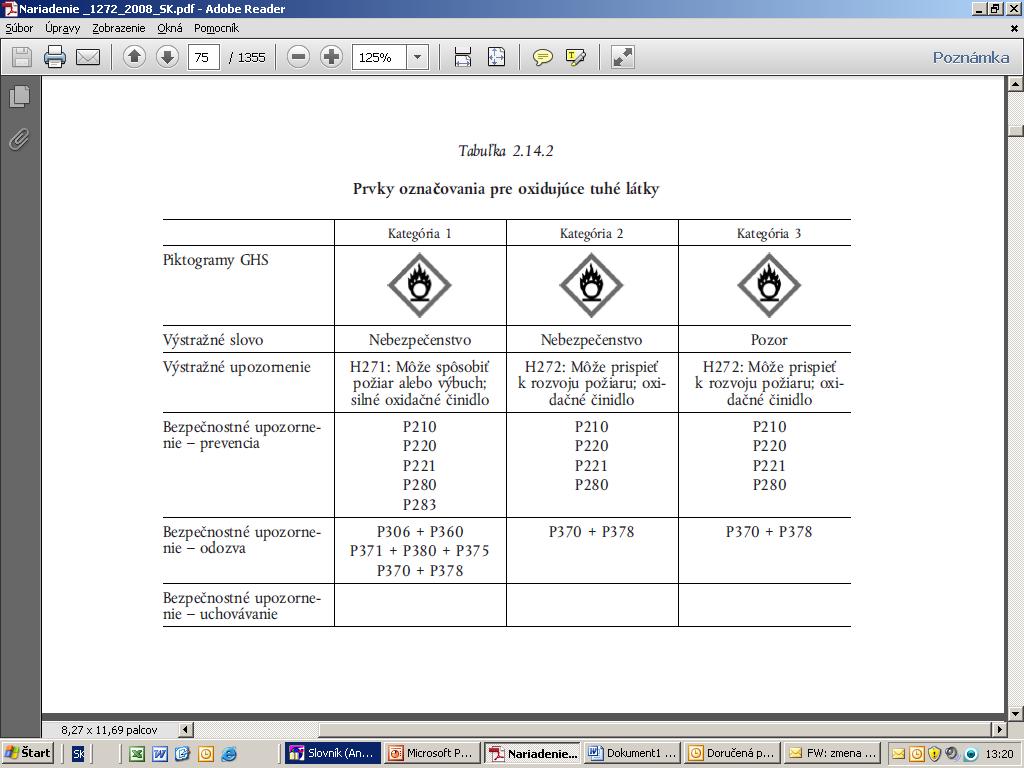Click the SK language indicator

(78, 754)
